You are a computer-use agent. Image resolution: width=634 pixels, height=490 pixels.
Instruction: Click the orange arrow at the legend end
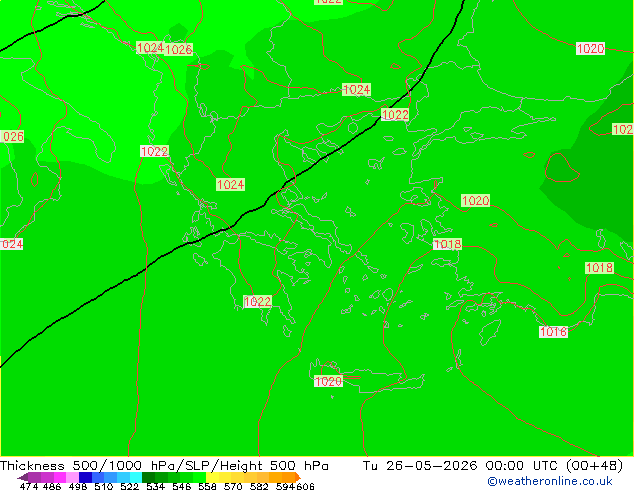[x=298, y=477]
